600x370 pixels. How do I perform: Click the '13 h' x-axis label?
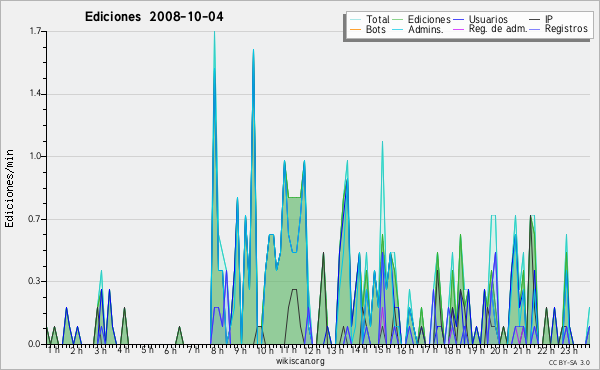tap(335, 350)
